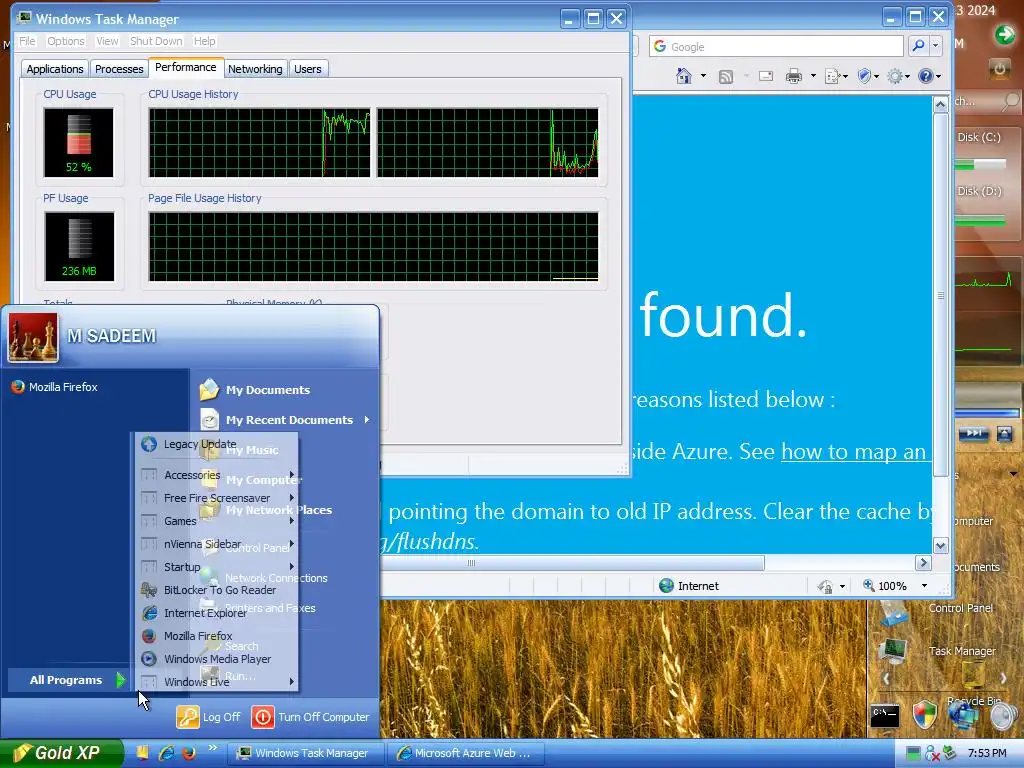
Task: Click Windows Task Manager taskbar button
Action: coord(305,753)
